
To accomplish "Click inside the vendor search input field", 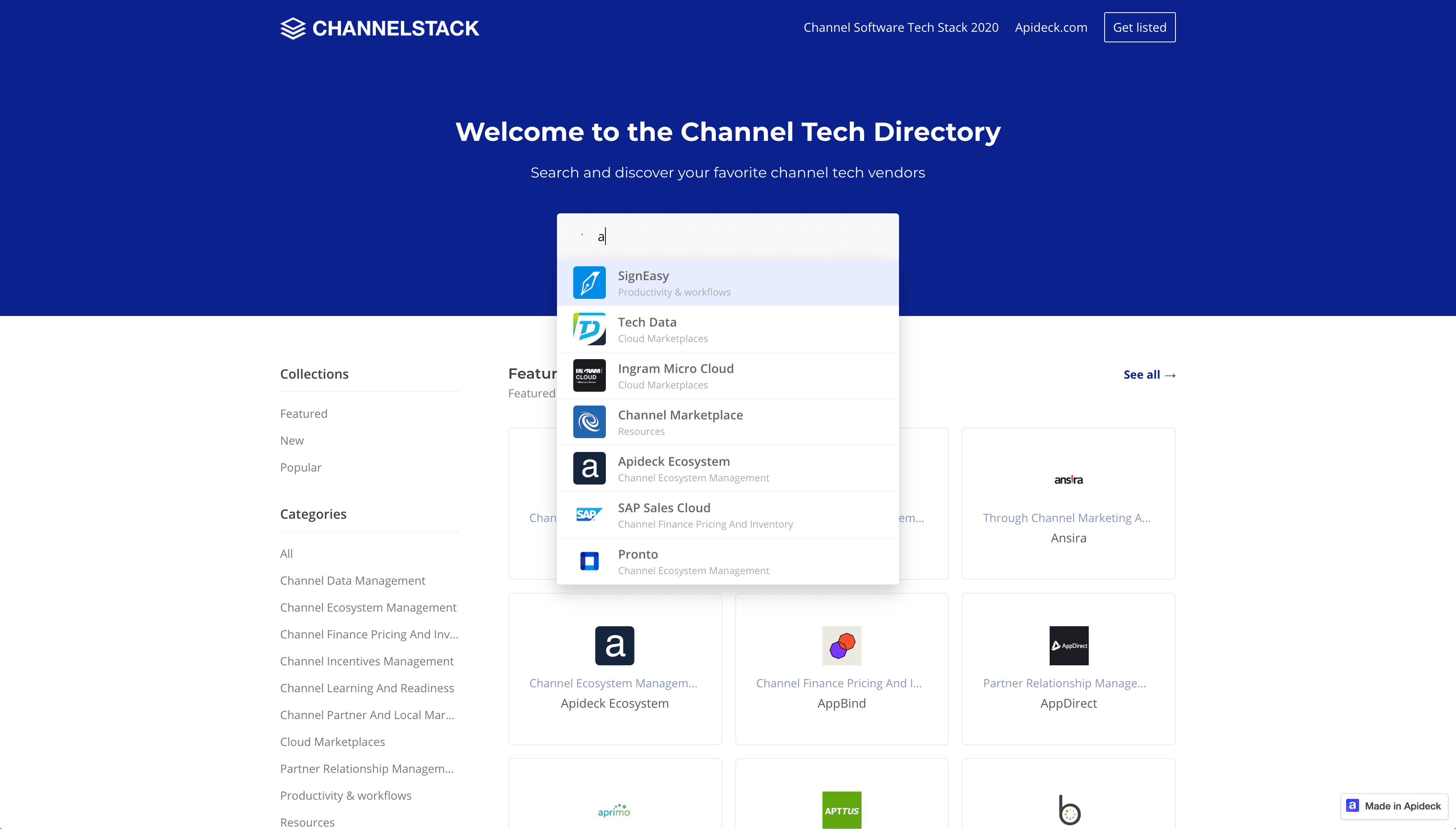I will pos(728,235).
